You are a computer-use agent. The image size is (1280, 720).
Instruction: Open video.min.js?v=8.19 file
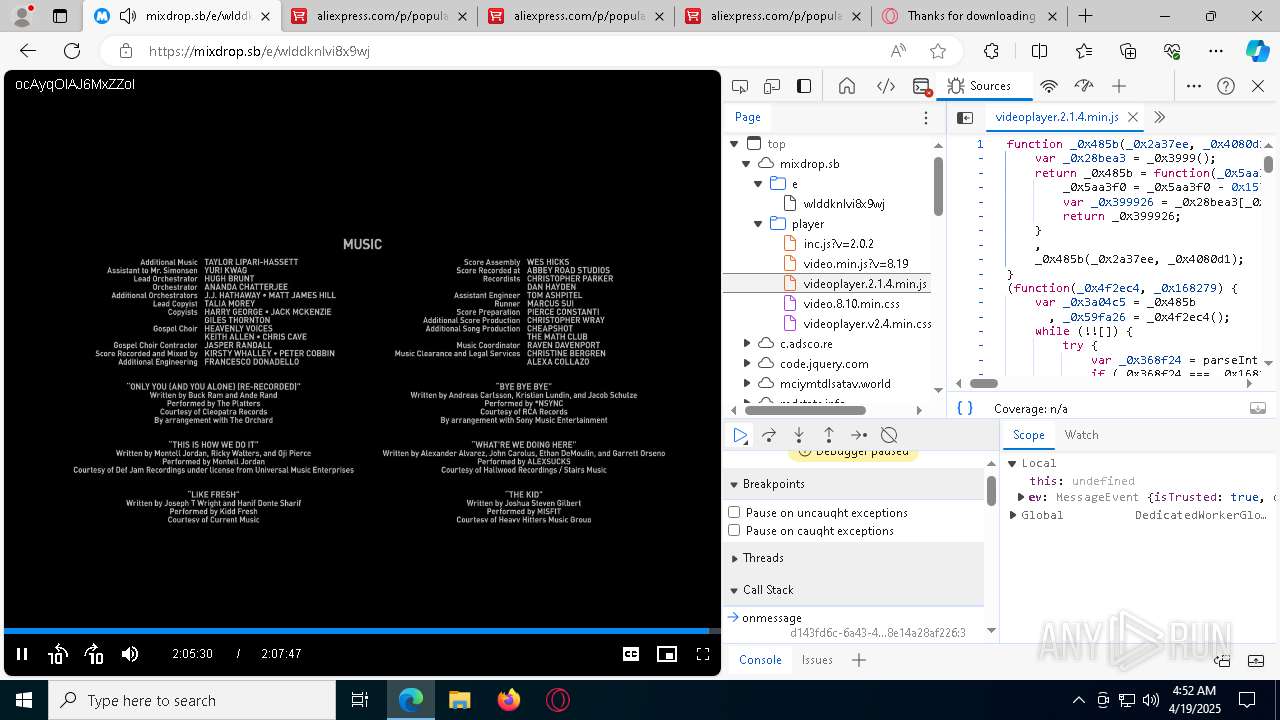pyautogui.click(x=846, y=264)
